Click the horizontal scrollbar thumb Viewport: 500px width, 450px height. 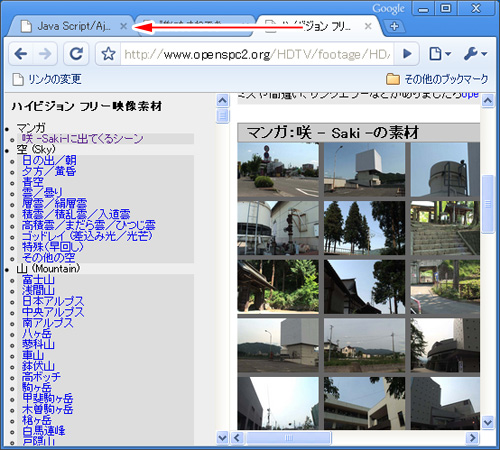289,437
